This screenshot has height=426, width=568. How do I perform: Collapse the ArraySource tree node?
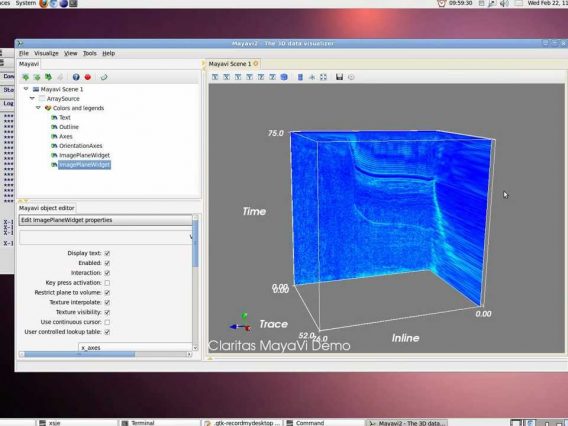[x=32, y=98]
